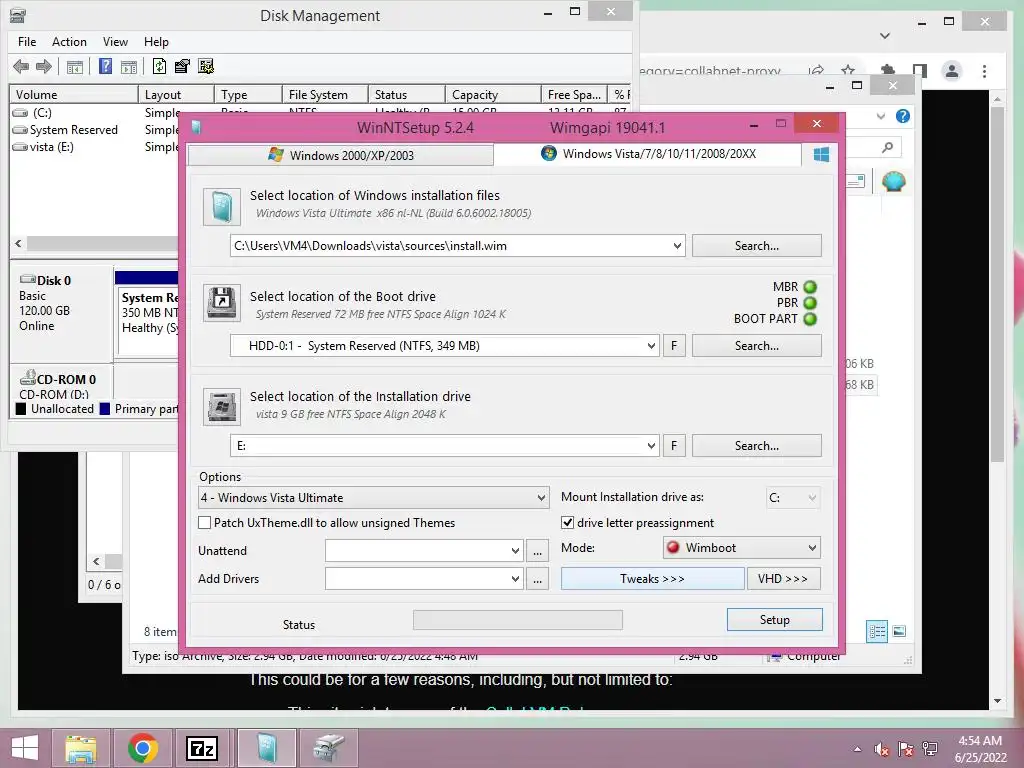Click the blue help icon in file explorer
The height and width of the screenshot is (768, 1024).
(x=903, y=116)
